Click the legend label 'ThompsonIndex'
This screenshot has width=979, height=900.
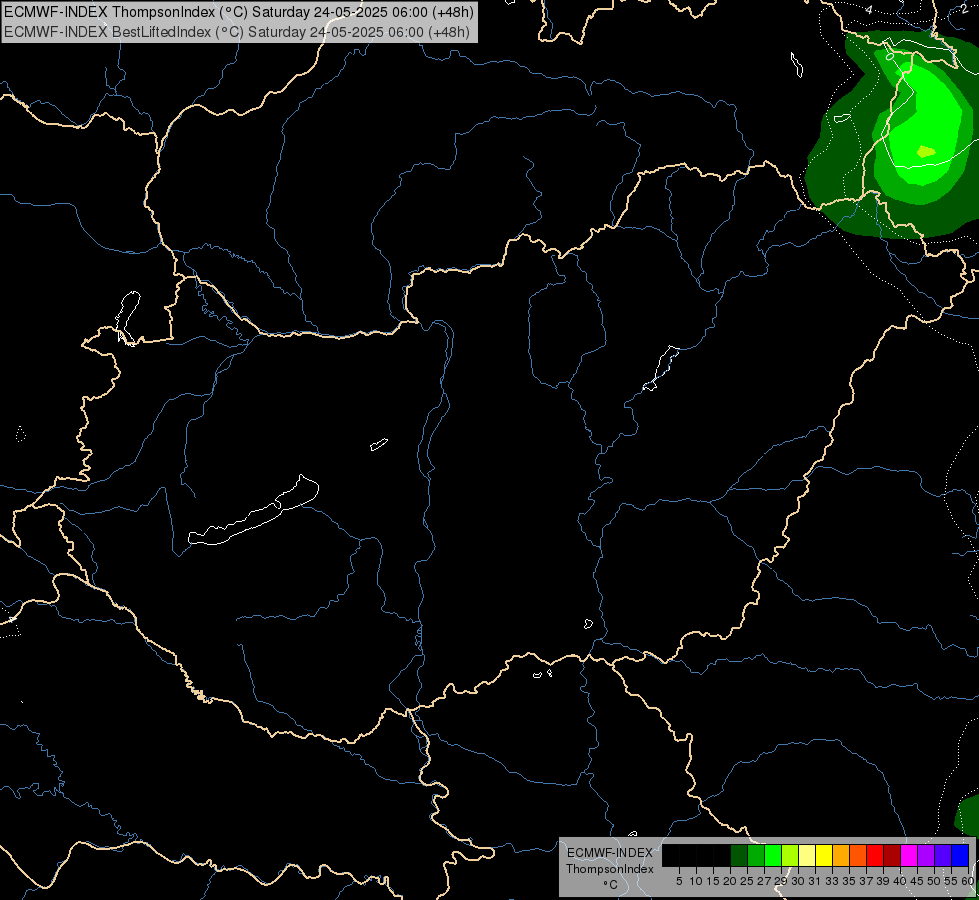pos(609,869)
